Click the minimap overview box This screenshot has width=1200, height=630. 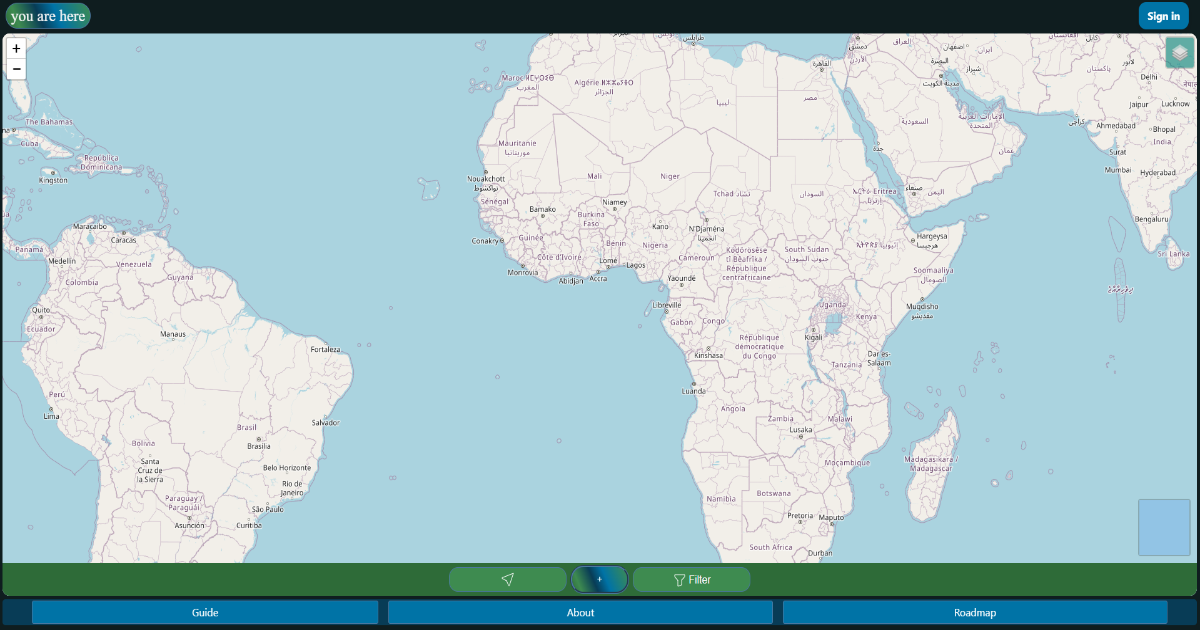pyautogui.click(x=1164, y=527)
